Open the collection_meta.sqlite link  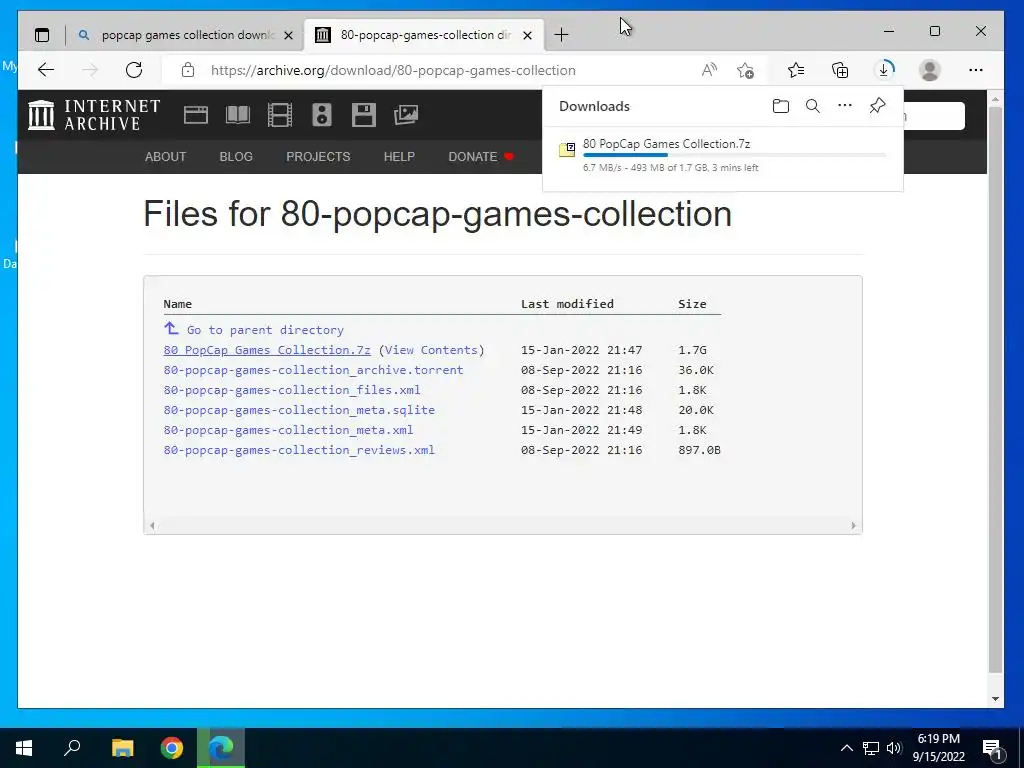pos(299,410)
